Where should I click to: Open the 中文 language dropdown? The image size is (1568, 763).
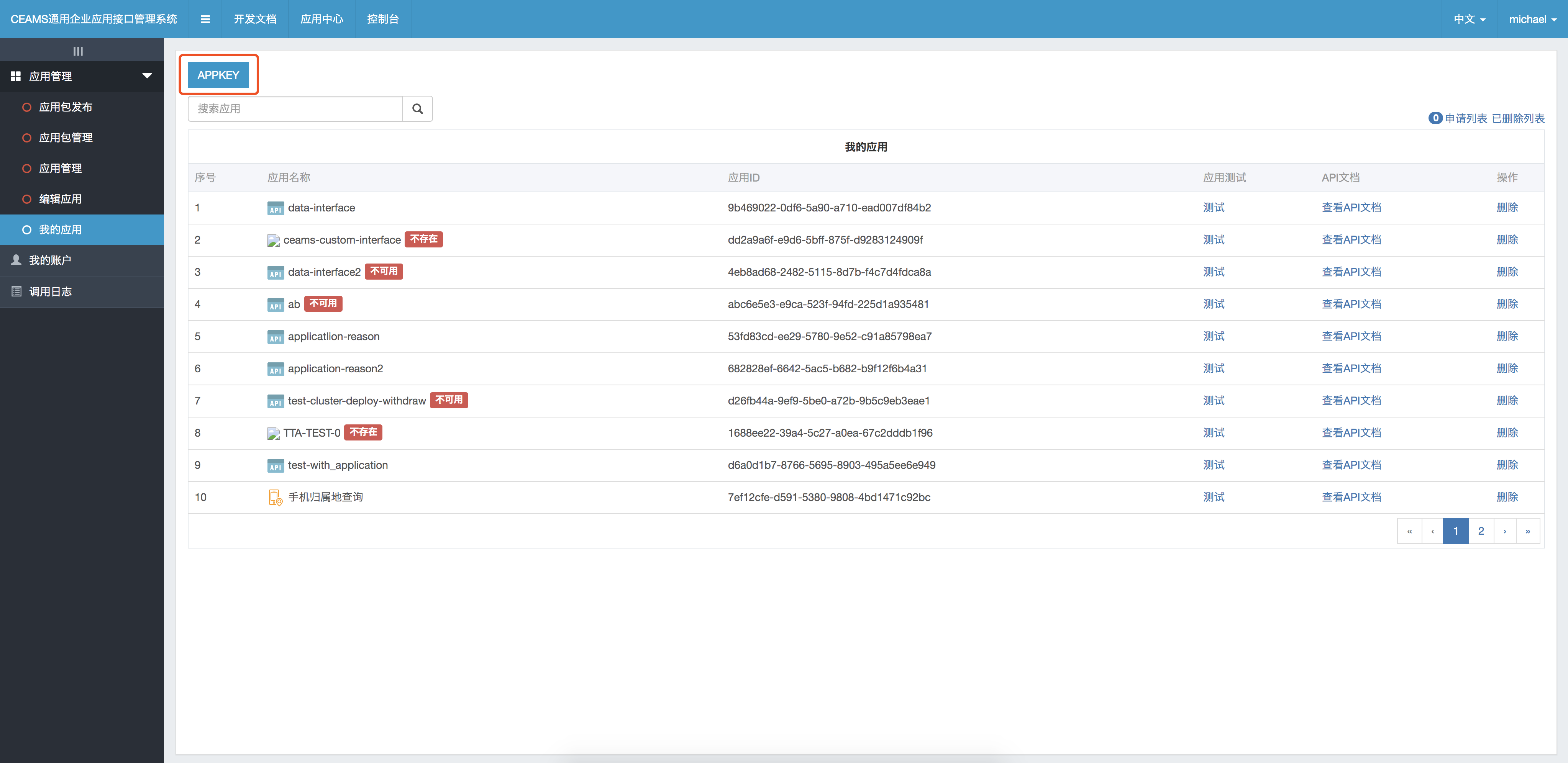[x=1470, y=19]
